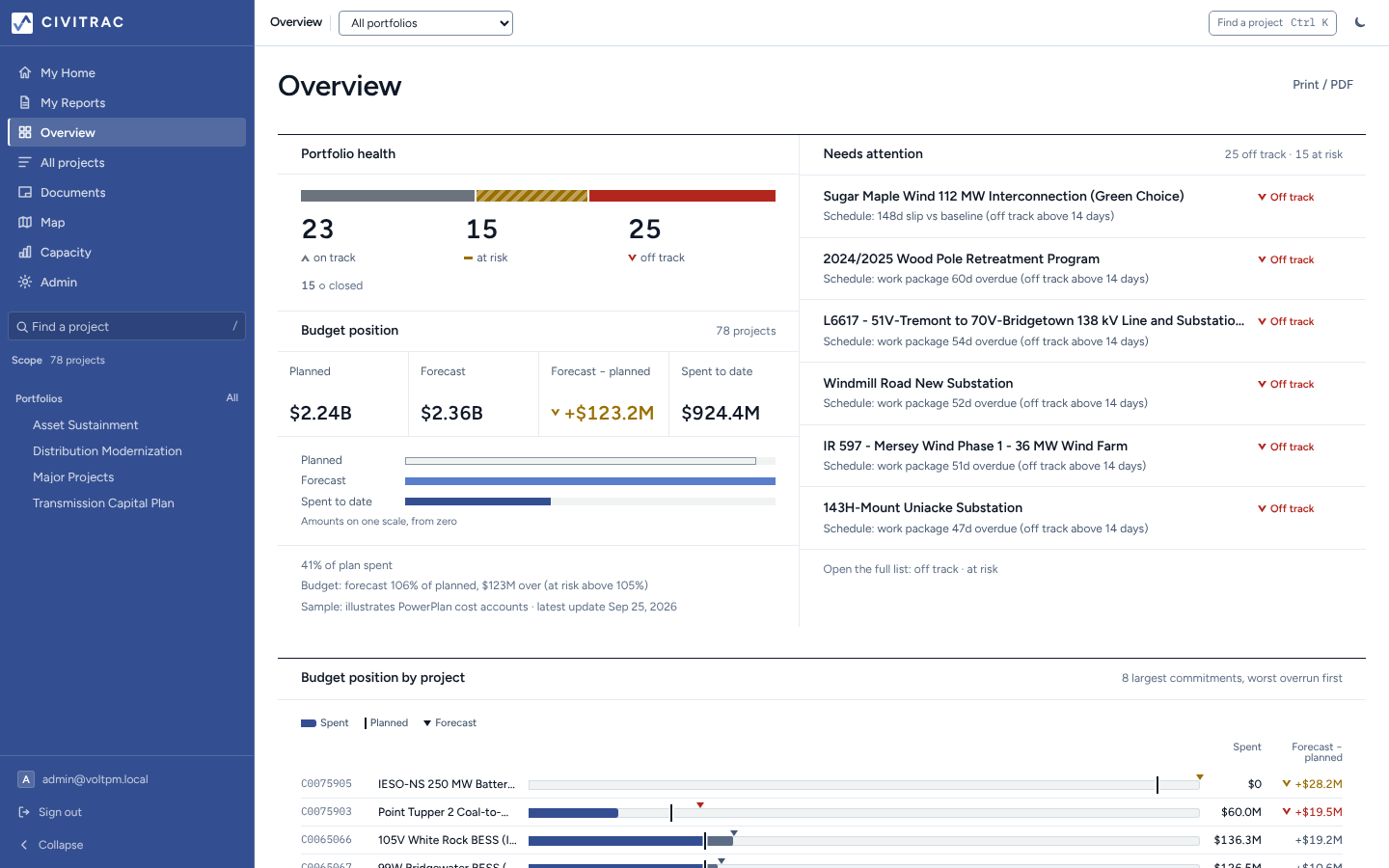Click the gray on track health bar segment
This screenshot has width=1389, height=868.
click(x=388, y=196)
